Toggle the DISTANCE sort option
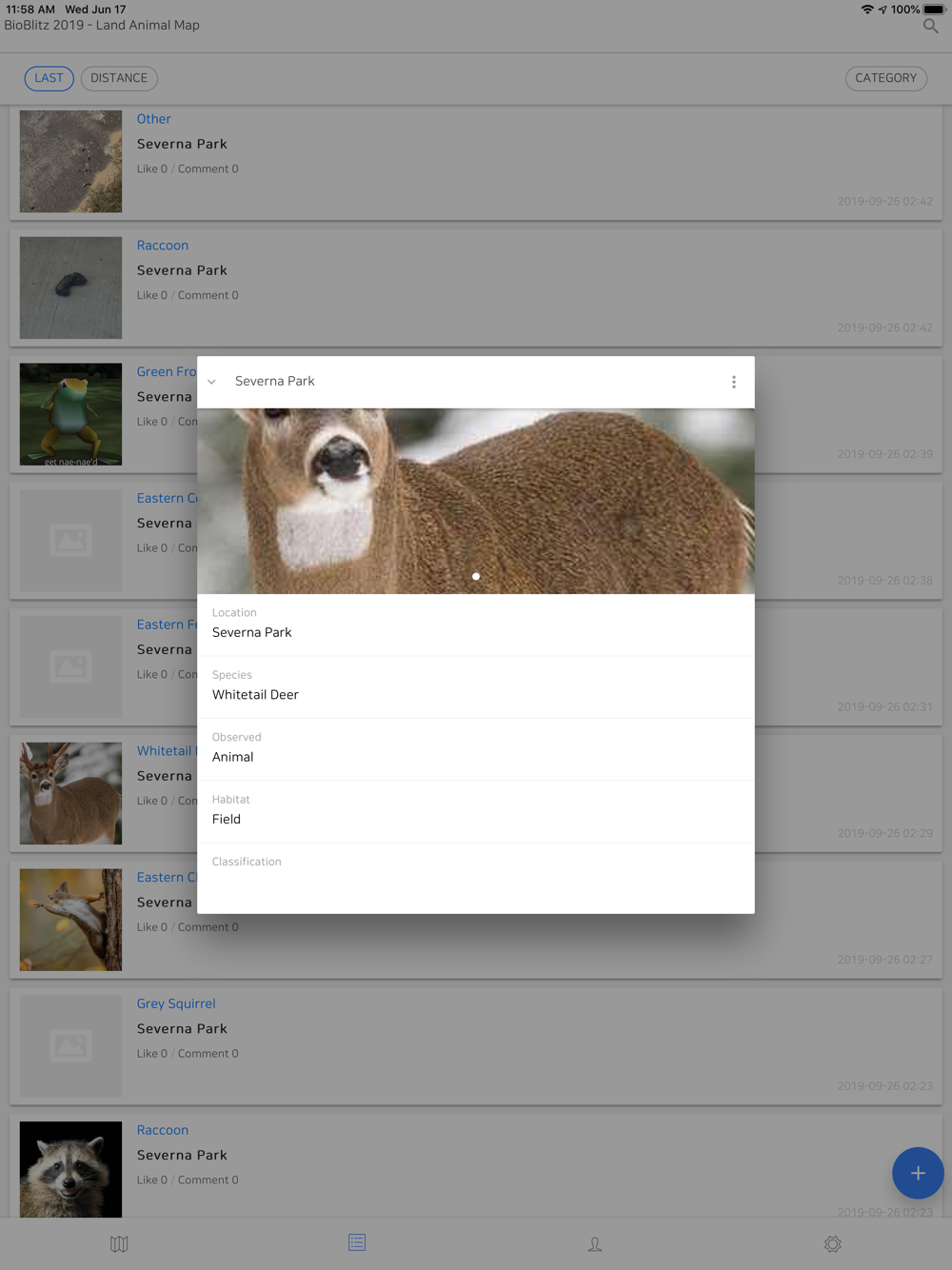The height and width of the screenshot is (1270, 952). (x=119, y=78)
